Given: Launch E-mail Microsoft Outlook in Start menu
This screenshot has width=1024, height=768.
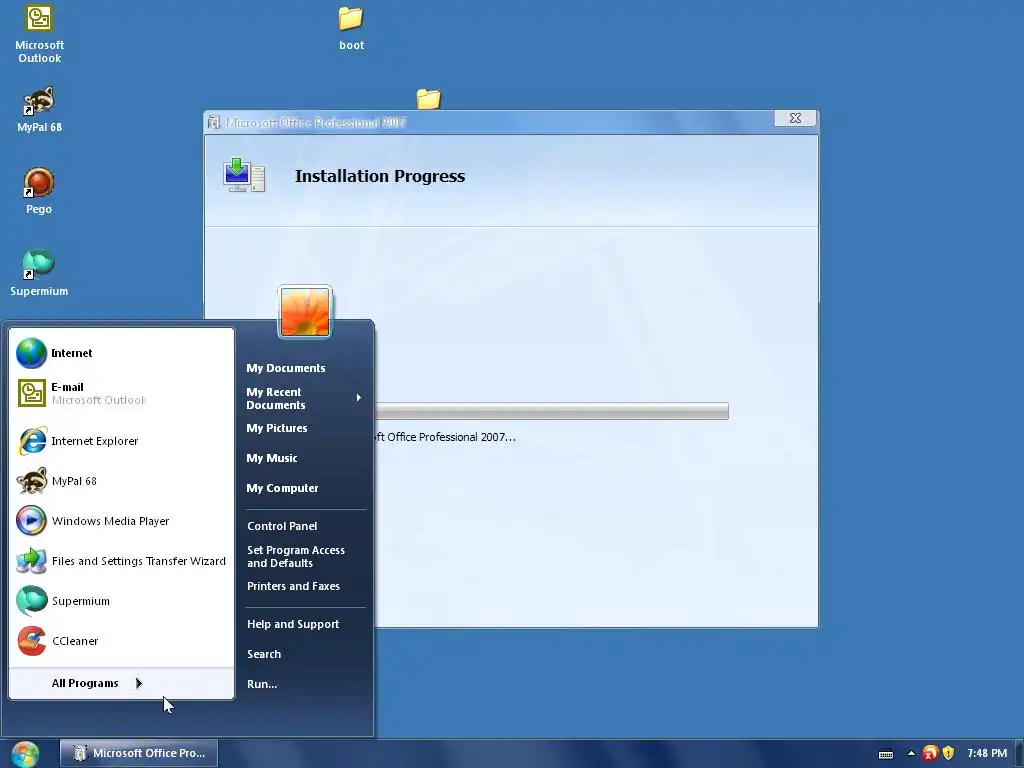Looking at the screenshot, I should (x=121, y=393).
